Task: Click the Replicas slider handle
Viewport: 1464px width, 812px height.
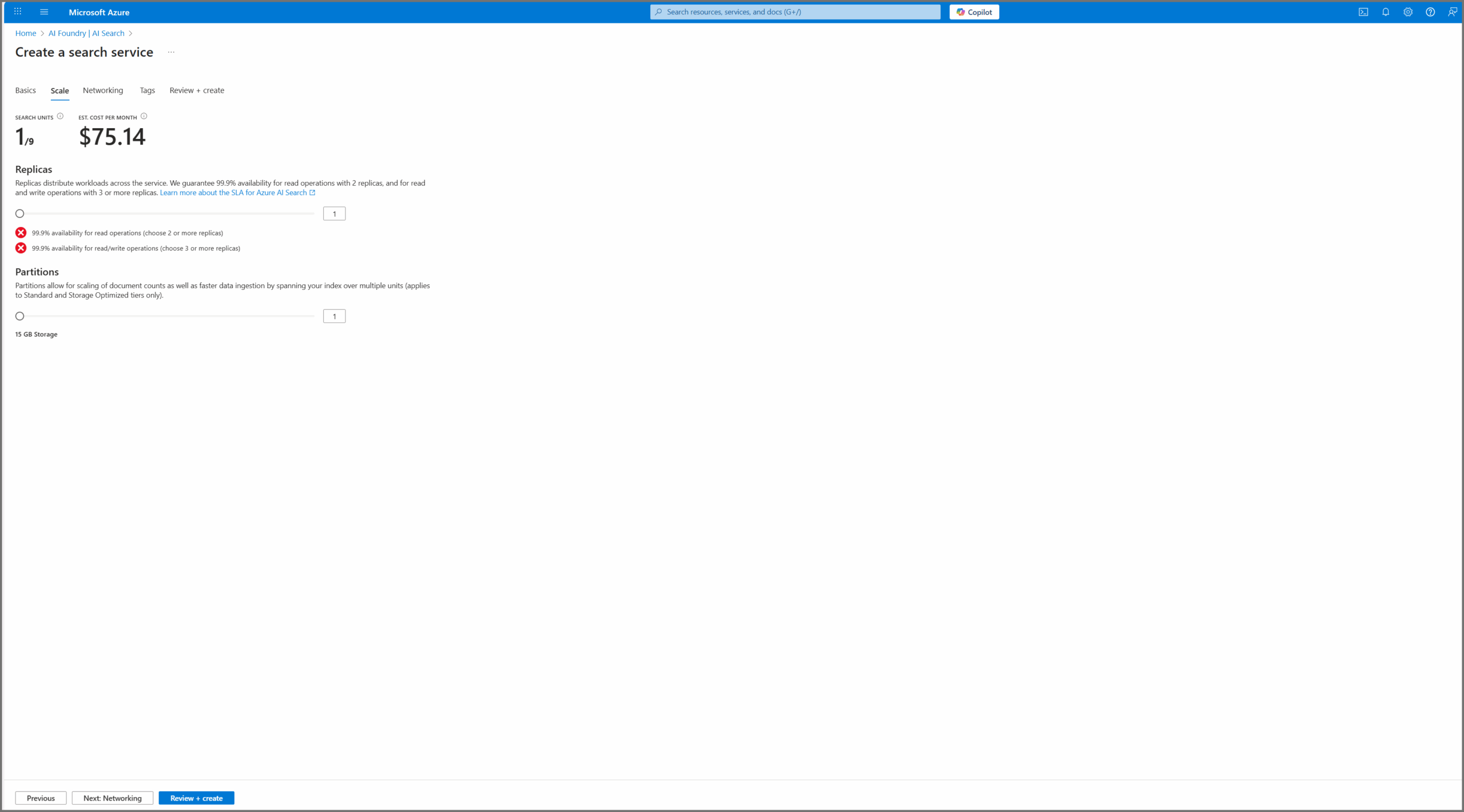Action: [x=20, y=213]
